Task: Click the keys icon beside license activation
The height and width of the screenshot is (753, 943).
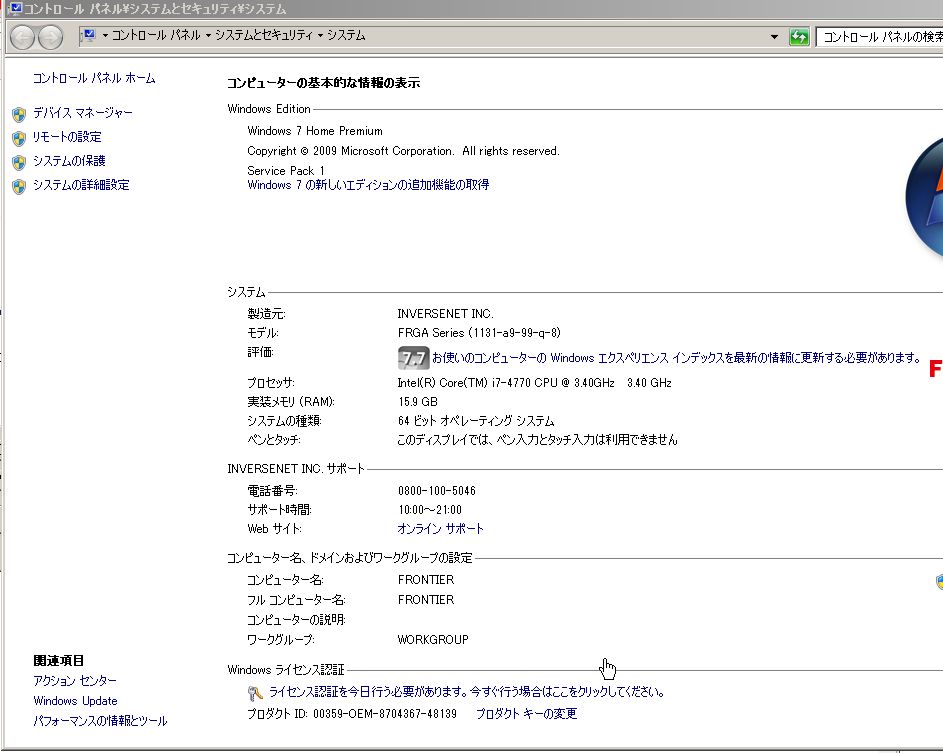Action: tap(255, 693)
